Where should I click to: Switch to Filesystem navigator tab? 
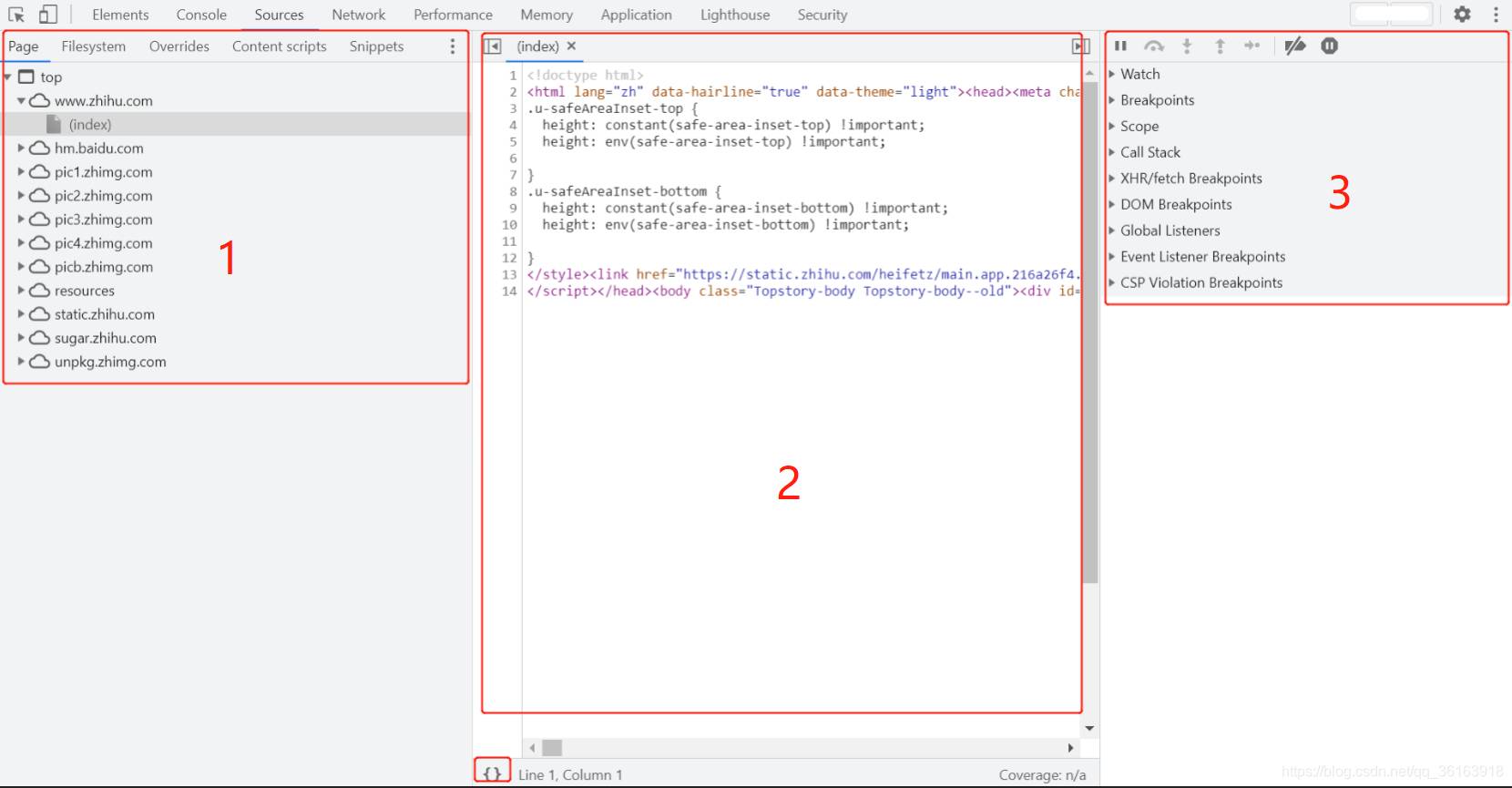(94, 46)
